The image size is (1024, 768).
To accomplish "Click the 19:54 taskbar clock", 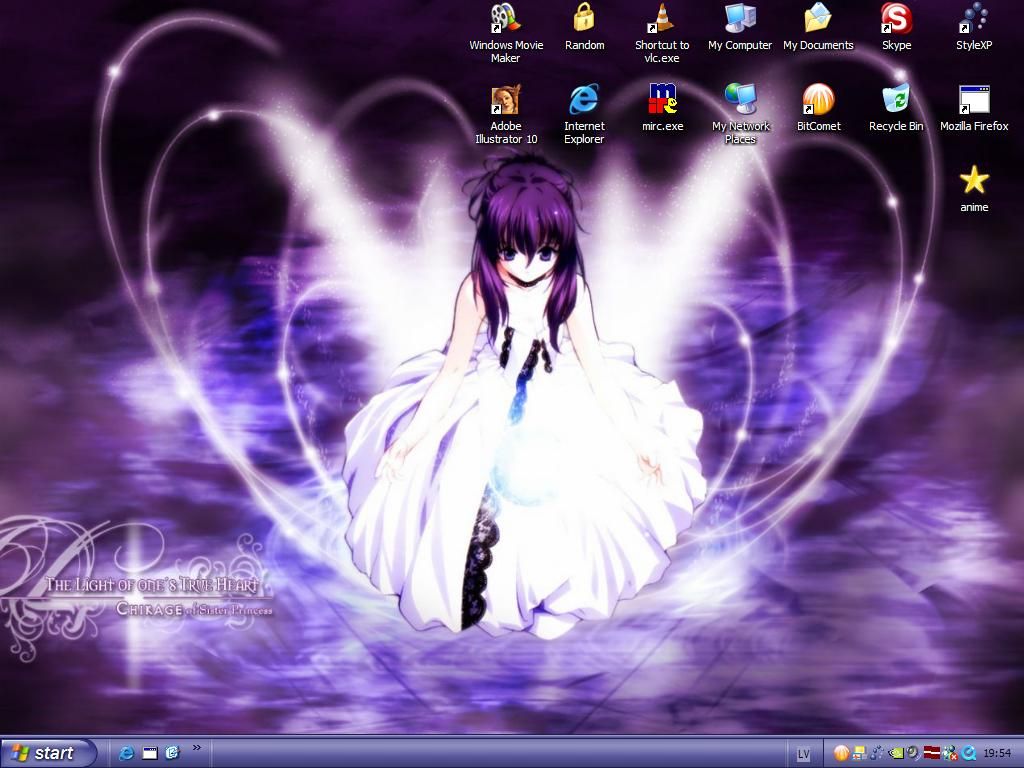I will click(997, 754).
